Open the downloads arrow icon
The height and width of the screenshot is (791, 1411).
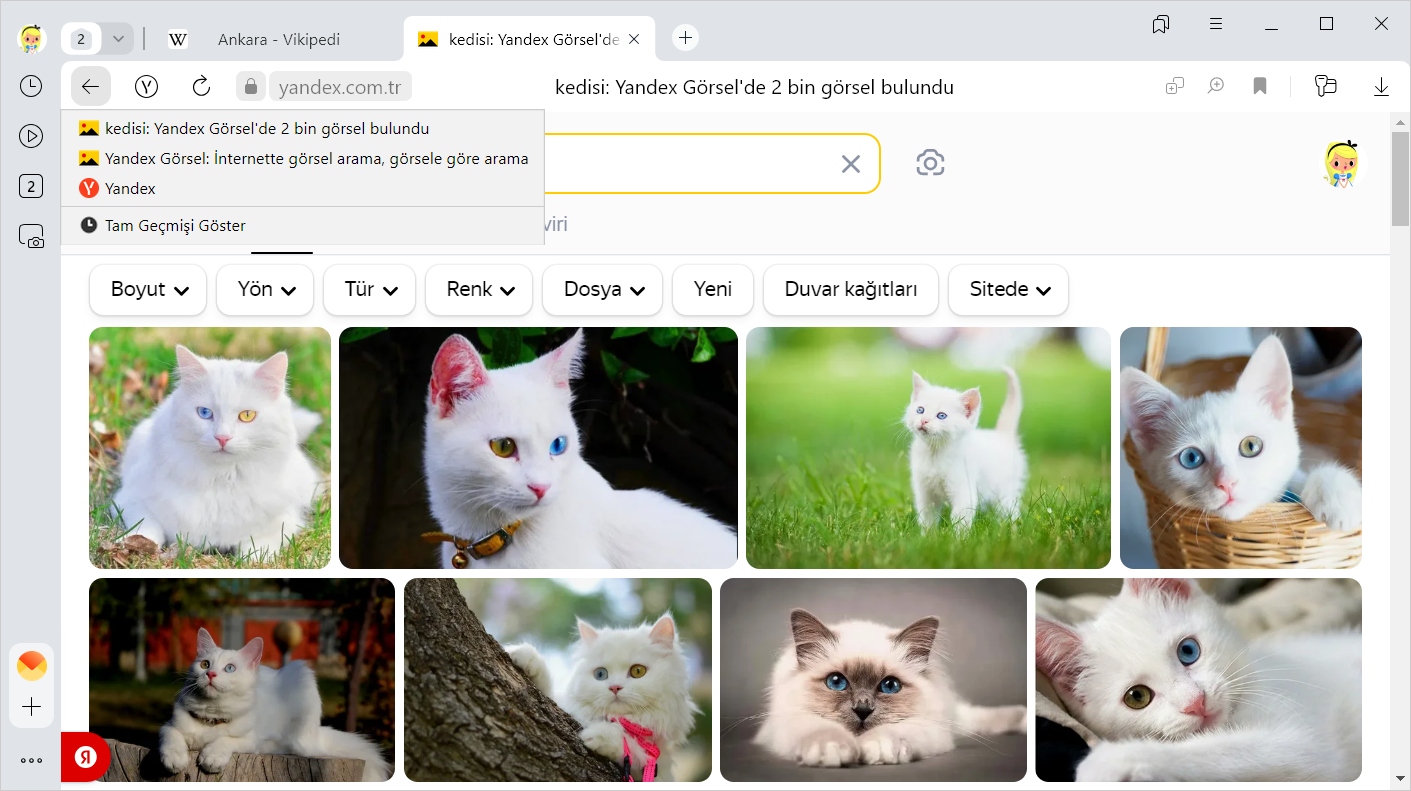click(1381, 87)
